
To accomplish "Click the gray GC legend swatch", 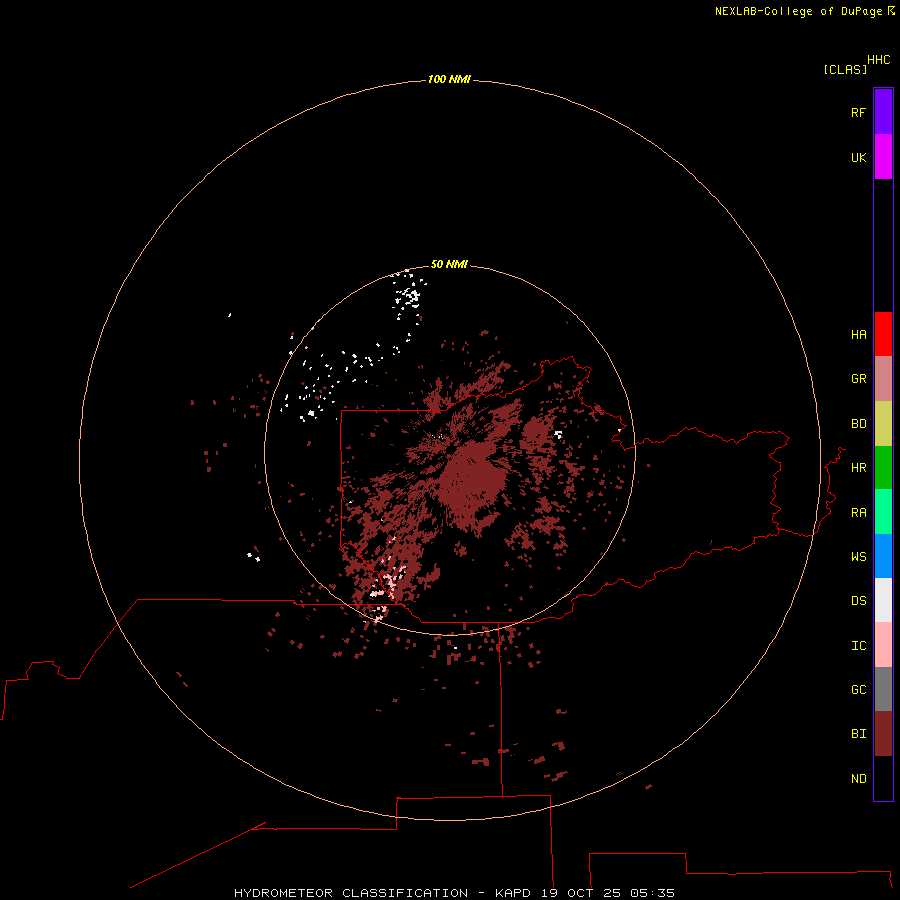I will [883, 689].
